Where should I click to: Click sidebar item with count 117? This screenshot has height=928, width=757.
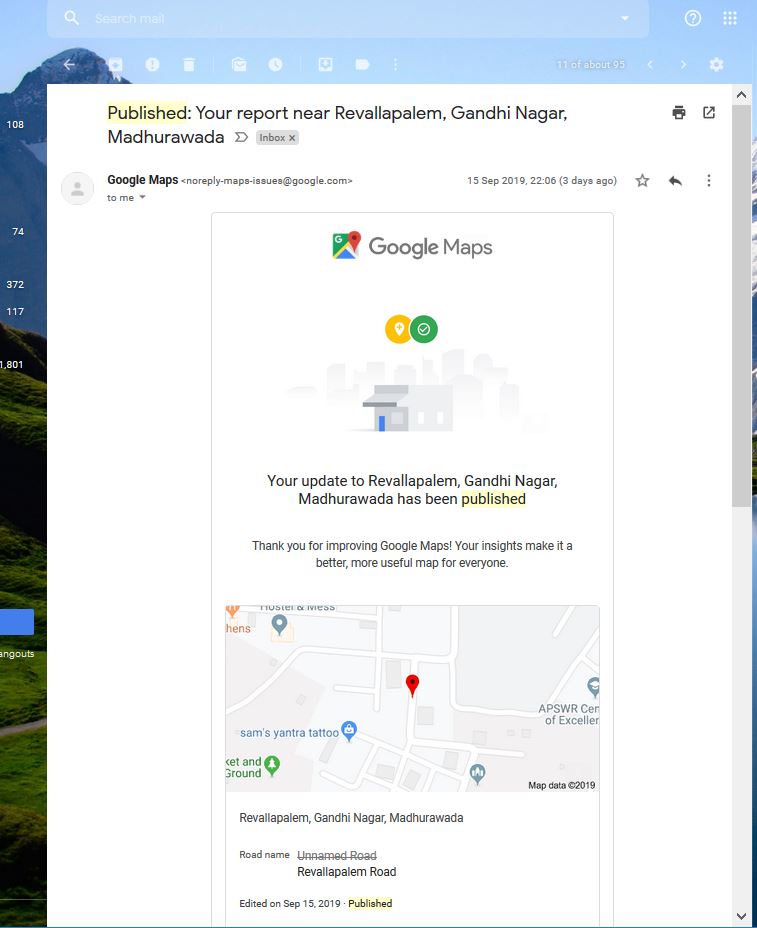(15, 311)
